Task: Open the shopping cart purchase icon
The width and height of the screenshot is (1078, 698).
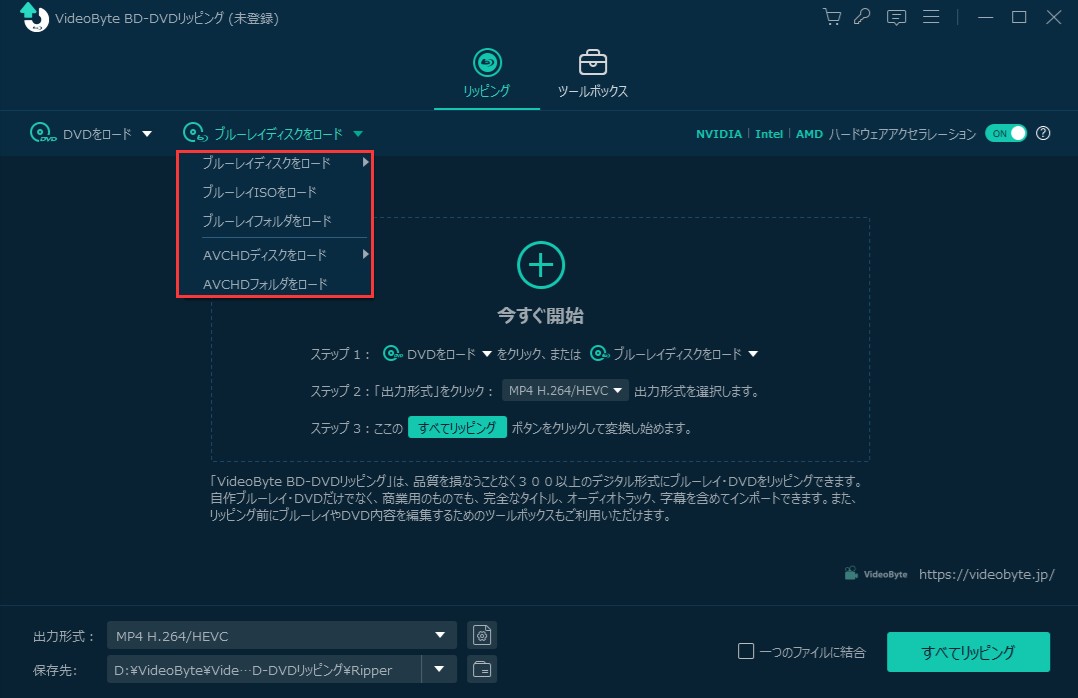Action: 832,17
